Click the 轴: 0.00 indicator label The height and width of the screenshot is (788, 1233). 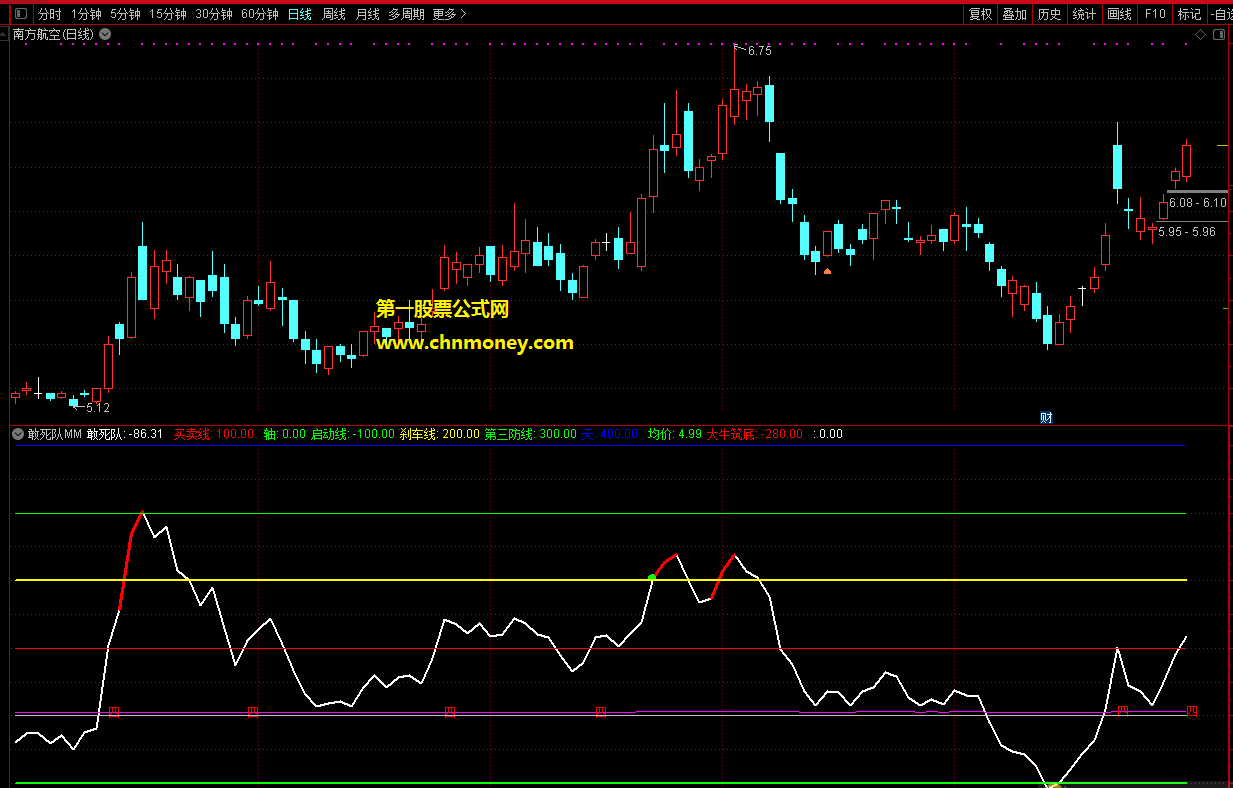[284, 434]
